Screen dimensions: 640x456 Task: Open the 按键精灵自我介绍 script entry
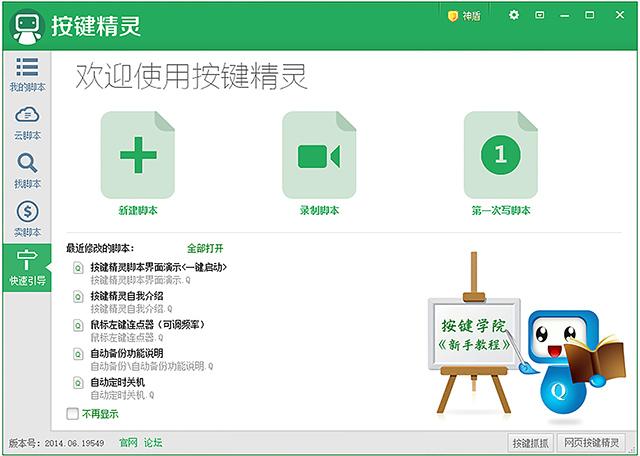coord(127,296)
